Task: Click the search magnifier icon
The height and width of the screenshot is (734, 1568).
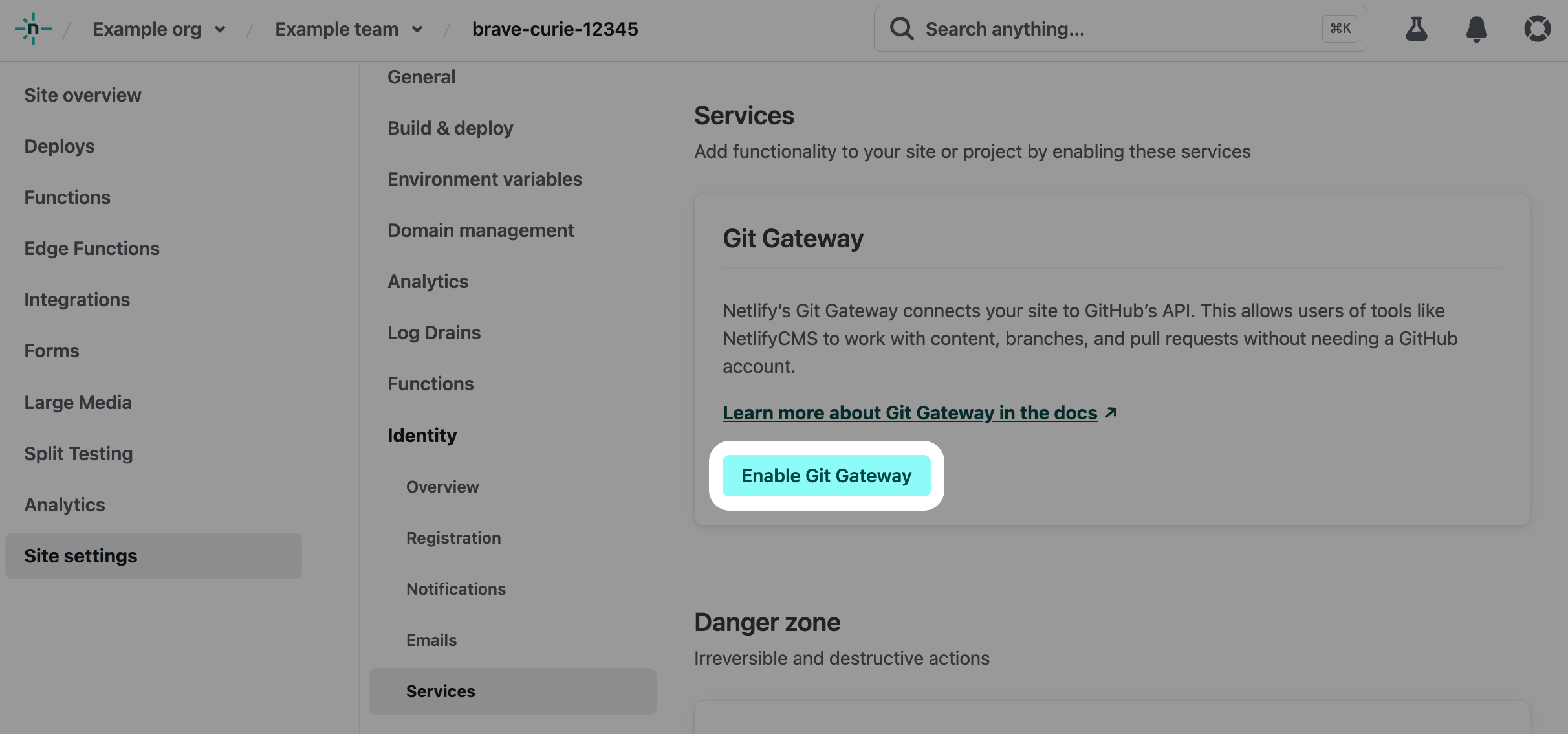Action: point(902,29)
